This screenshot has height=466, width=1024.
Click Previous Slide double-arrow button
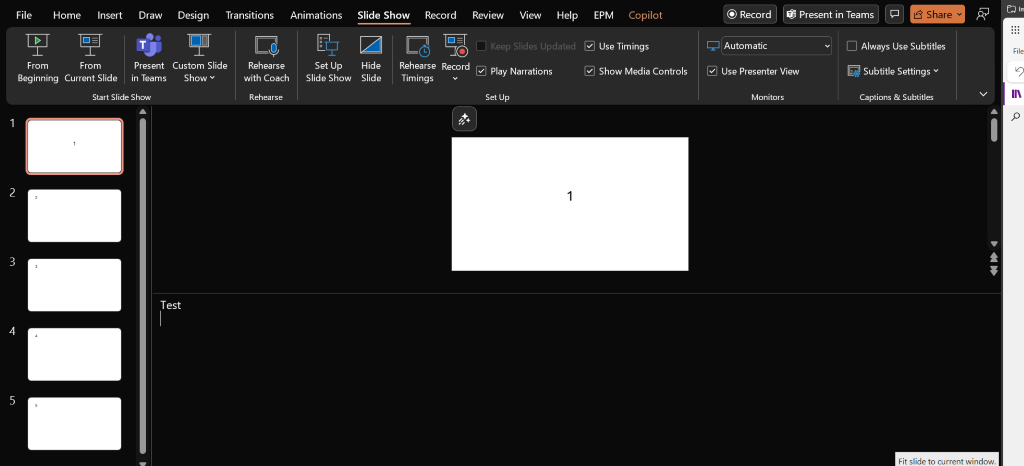point(994,258)
